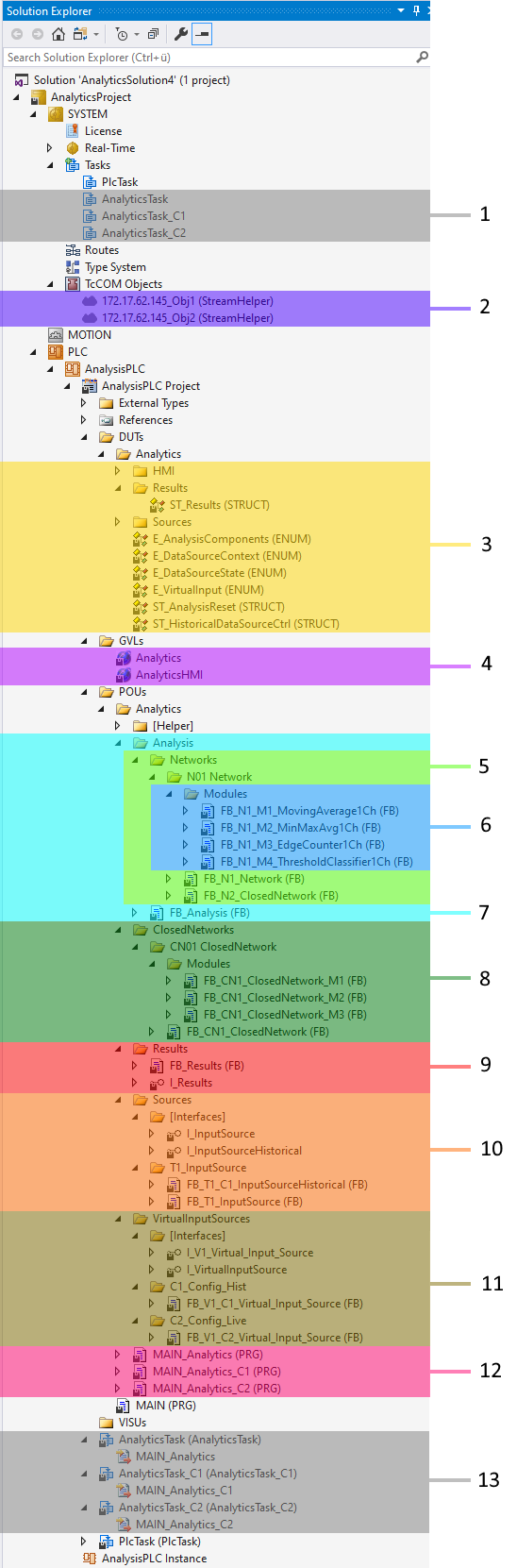The height and width of the screenshot is (1568, 517).
Task: Expand the Real-Time node
Action: 50,148
